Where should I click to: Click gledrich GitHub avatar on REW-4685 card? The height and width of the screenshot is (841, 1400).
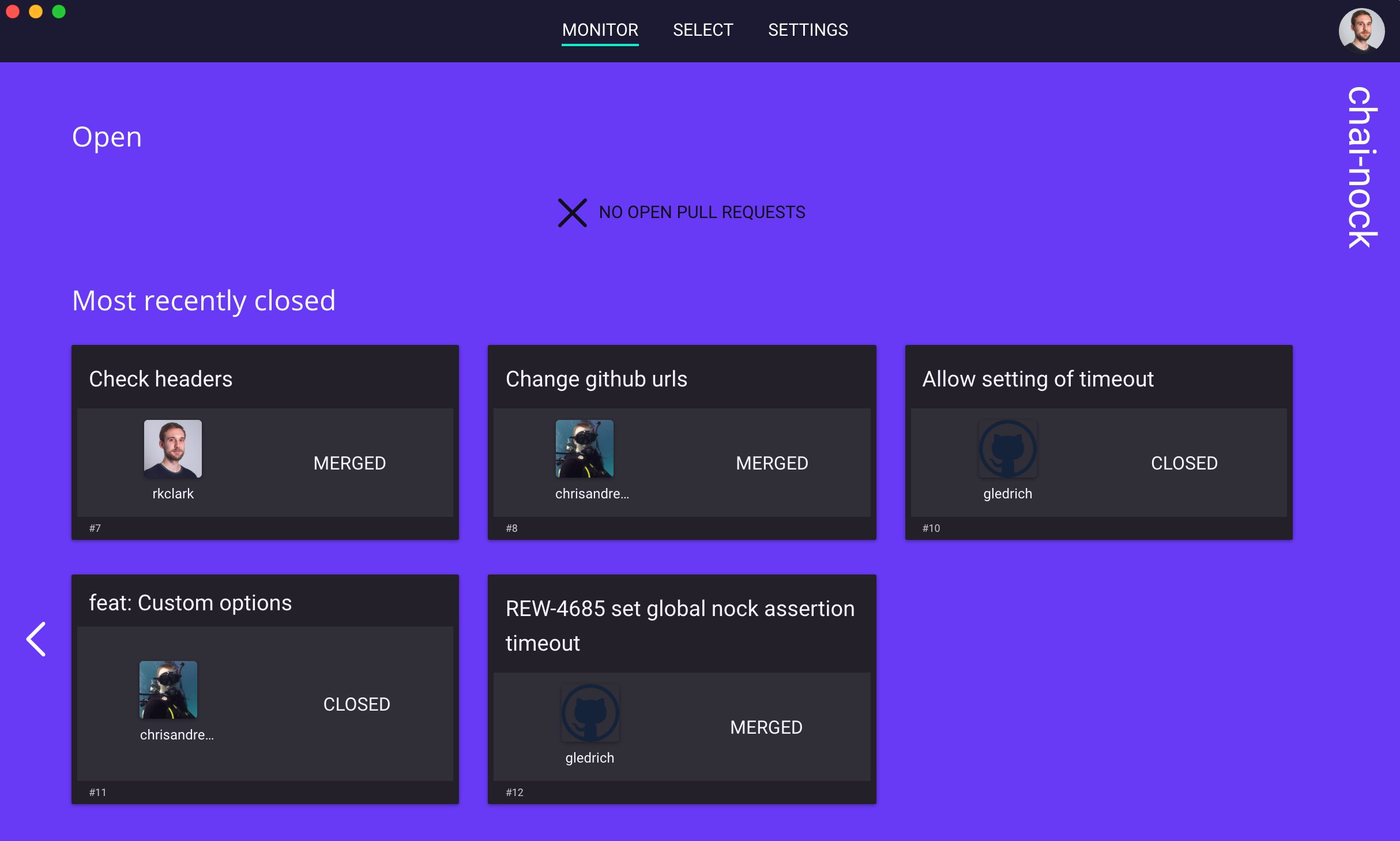pyautogui.click(x=590, y=713)
